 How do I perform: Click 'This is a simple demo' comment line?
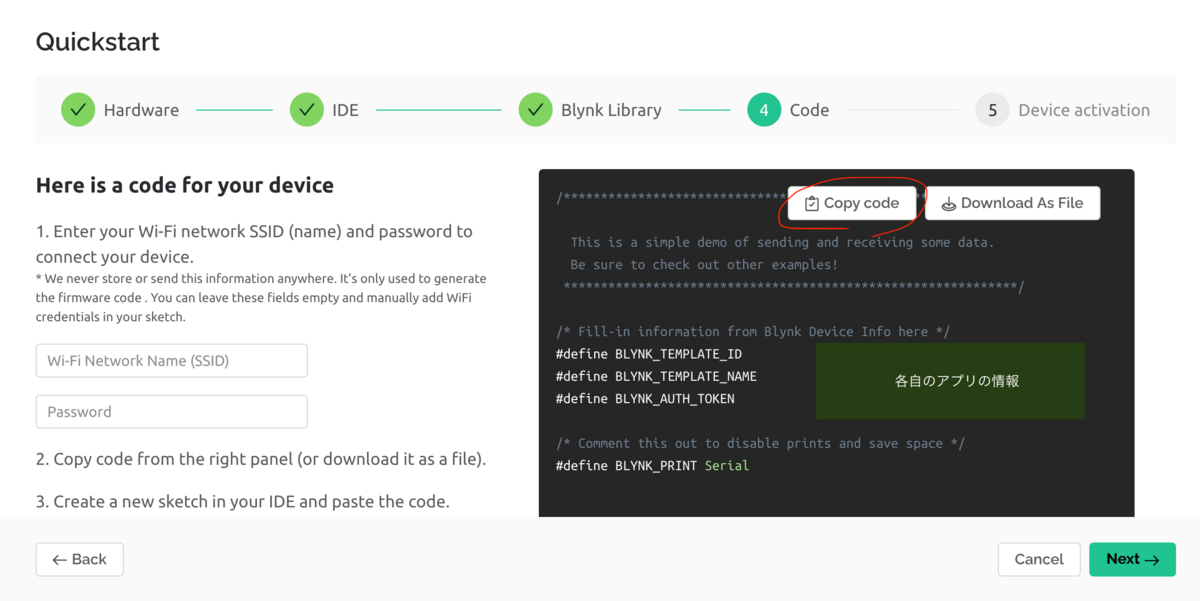(782, 242)
